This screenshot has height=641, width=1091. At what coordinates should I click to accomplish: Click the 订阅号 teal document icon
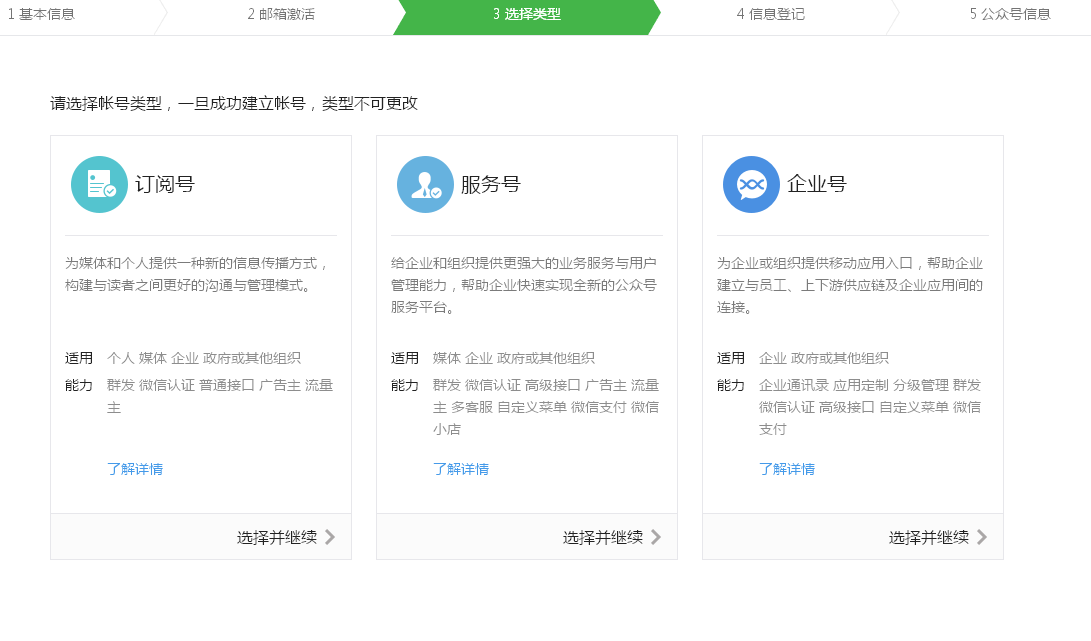pos(99,185)
